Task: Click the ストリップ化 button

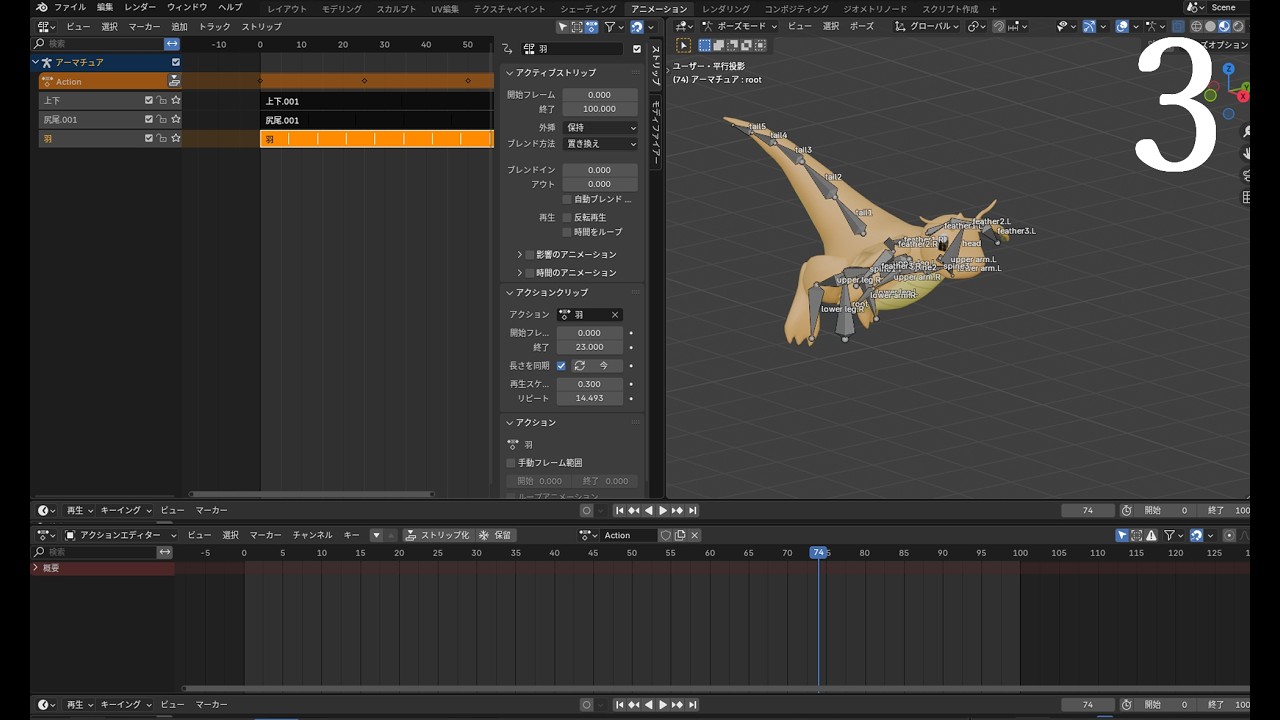Action: (x=437, y=535)
